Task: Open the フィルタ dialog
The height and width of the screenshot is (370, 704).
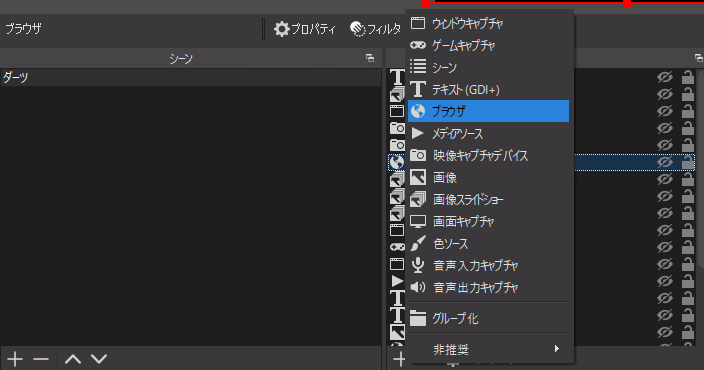Action: coord(375,29)
